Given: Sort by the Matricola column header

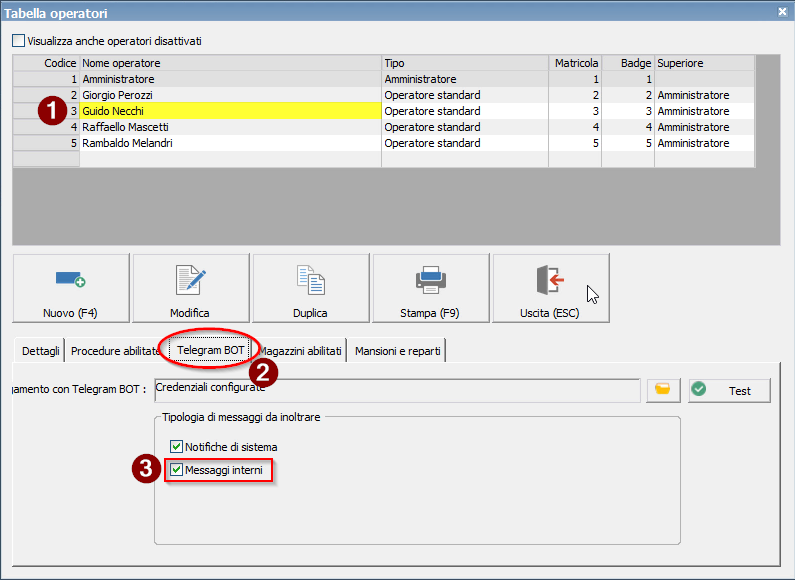Looking at the screenshot, I should click(x=576, y=63).
